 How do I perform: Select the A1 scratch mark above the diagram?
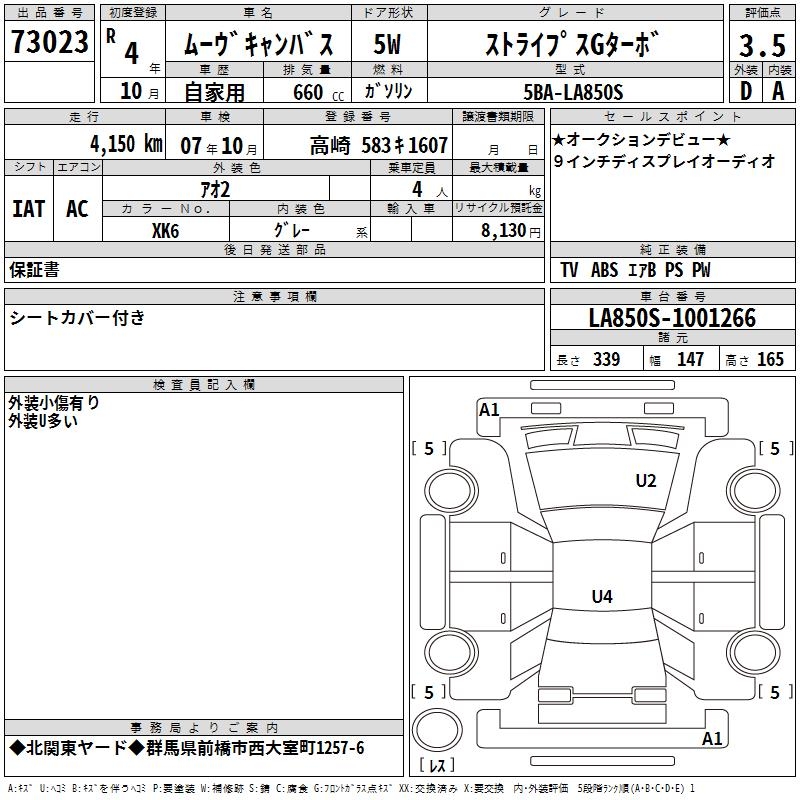click(489, 409)
